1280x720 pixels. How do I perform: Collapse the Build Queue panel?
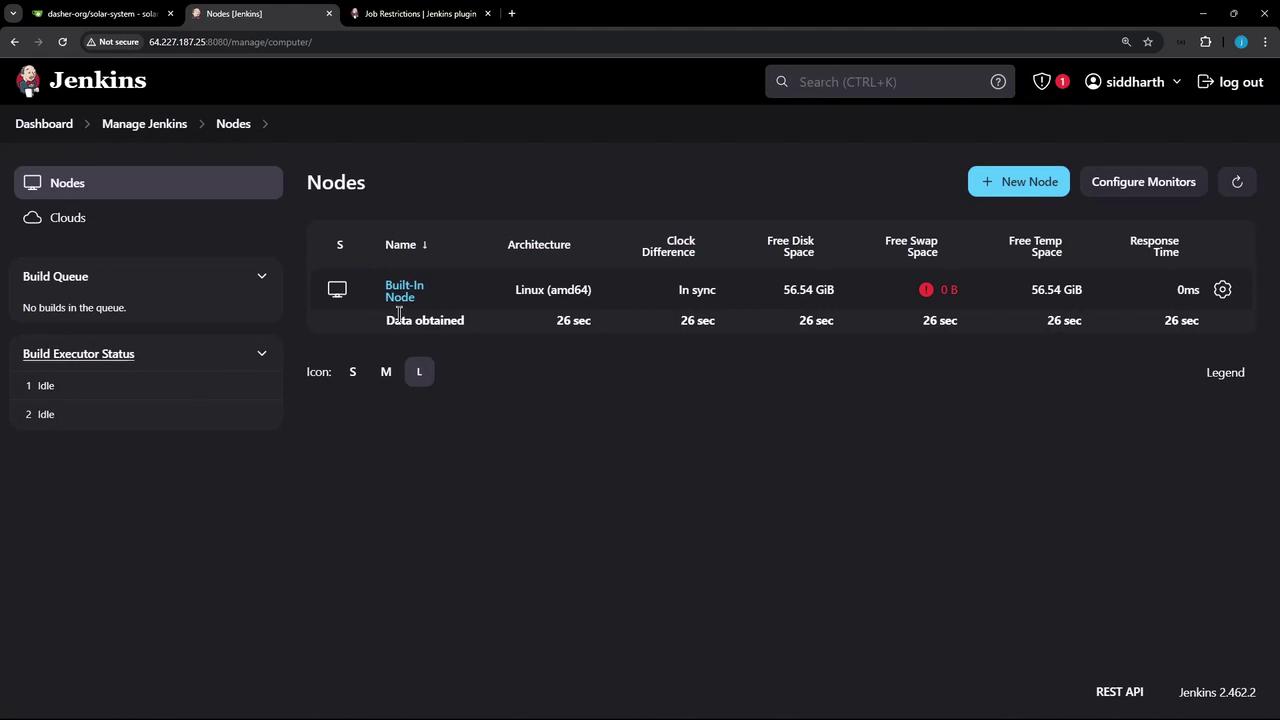click(x=262, y=276)
